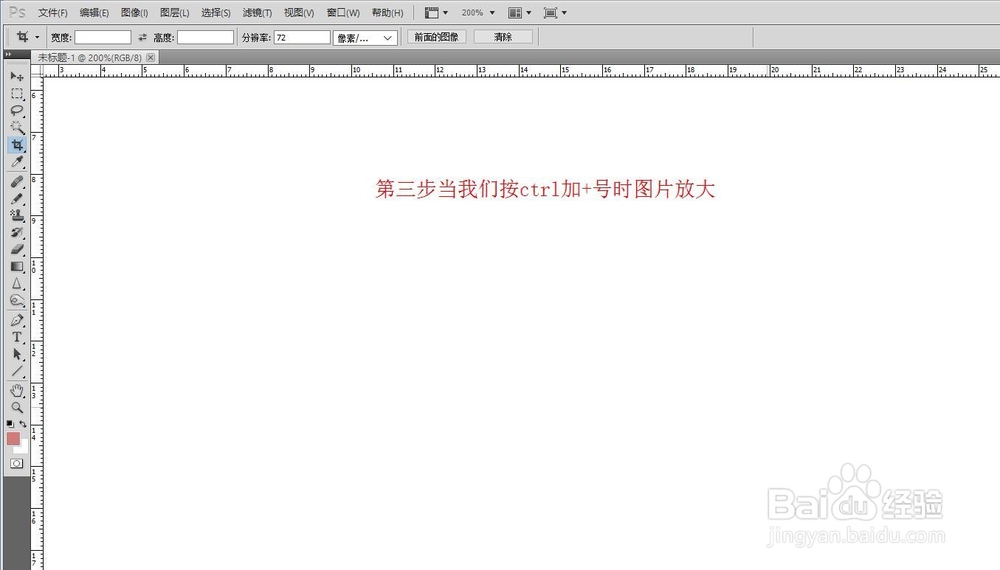
Task: Select the Type tool
Action: [17, 337]
